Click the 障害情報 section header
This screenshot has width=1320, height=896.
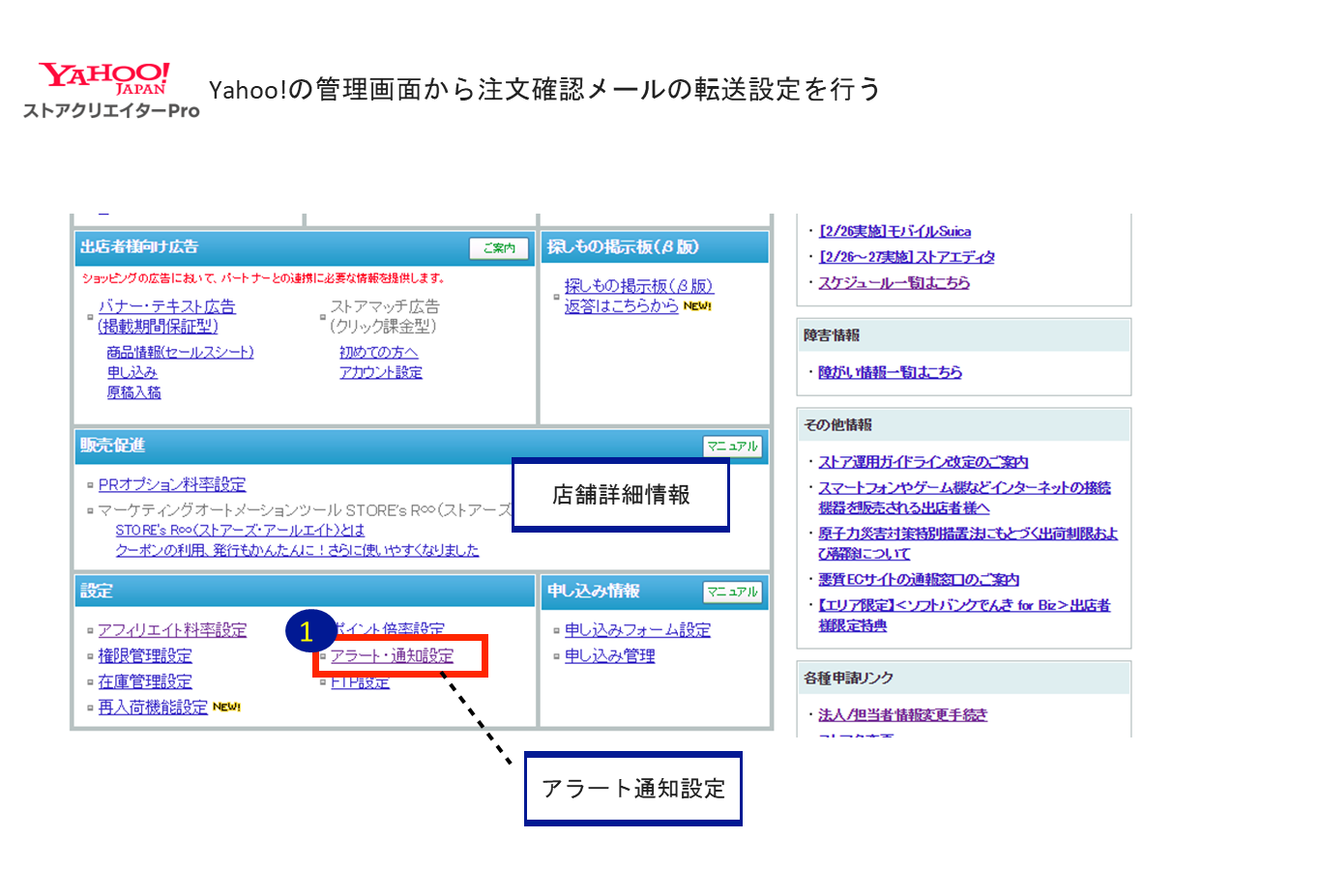pyautogui.click(x=832, y=335)
